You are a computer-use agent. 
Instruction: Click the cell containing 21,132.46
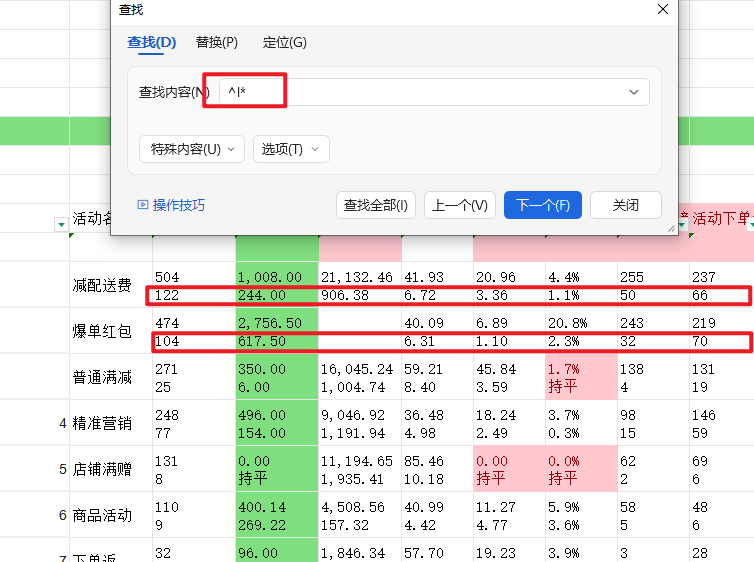click(360, 285)
